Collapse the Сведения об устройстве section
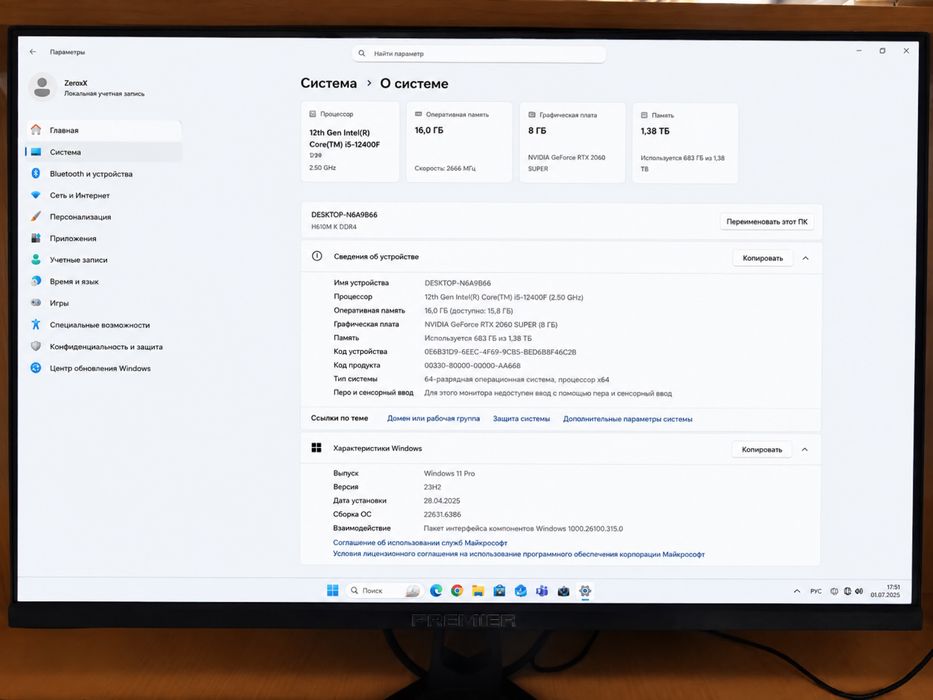This screenshot has height=700, width=933. point(805,258)
